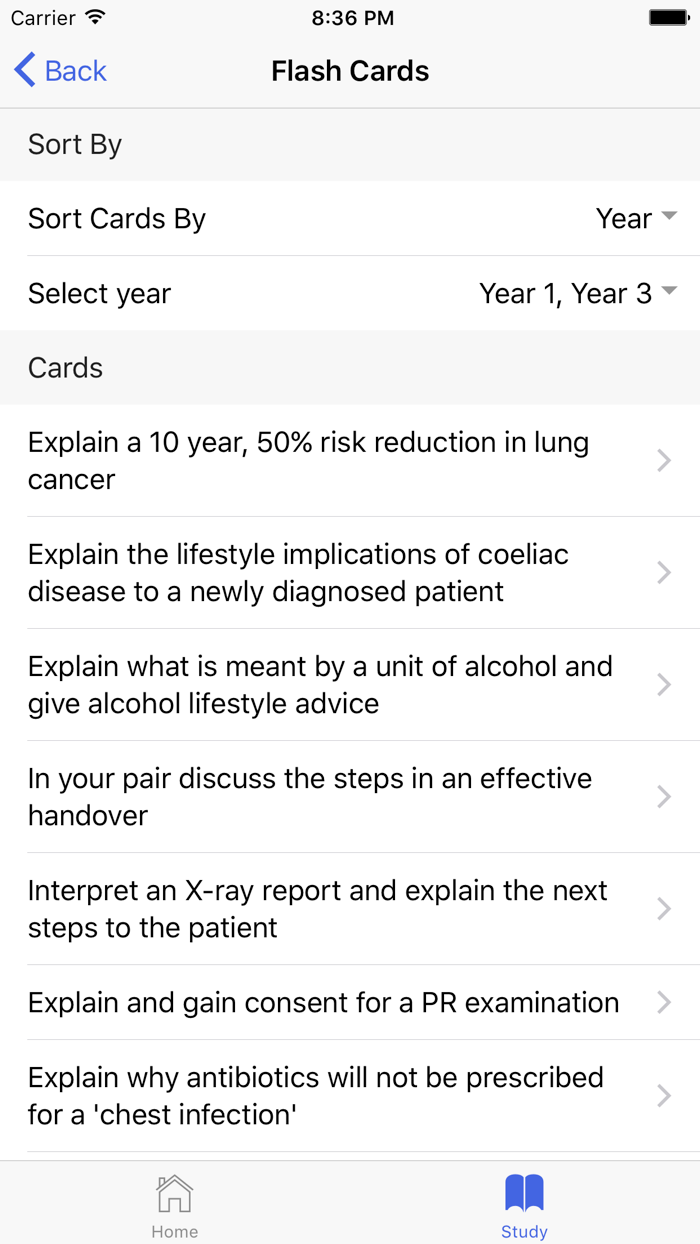Open unit of alcohol card chevron

663,684
